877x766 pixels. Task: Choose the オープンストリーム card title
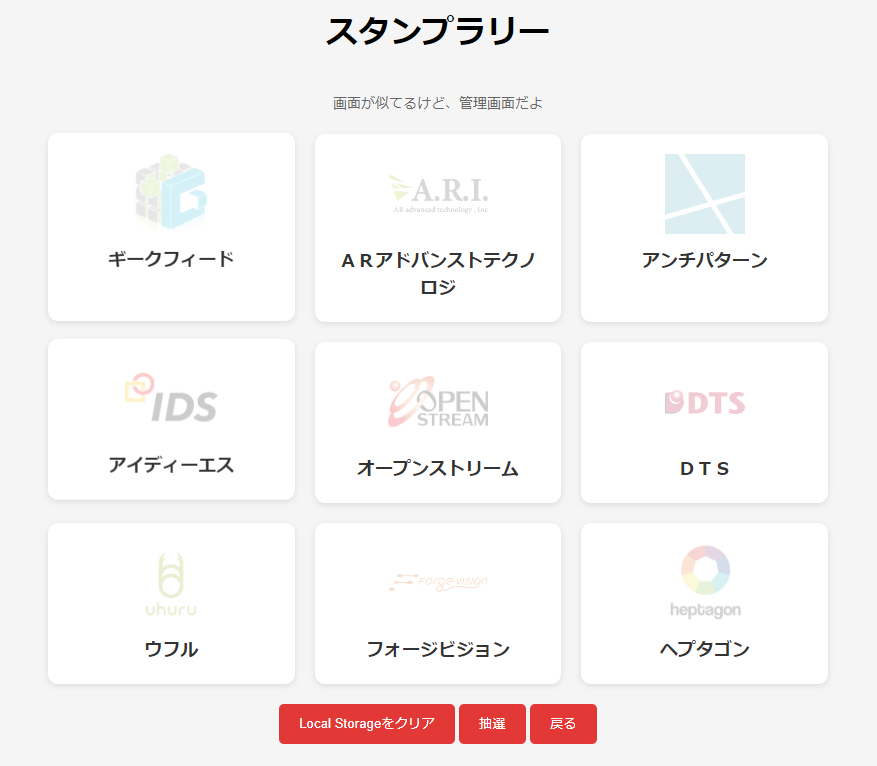(x=438, y=468)
